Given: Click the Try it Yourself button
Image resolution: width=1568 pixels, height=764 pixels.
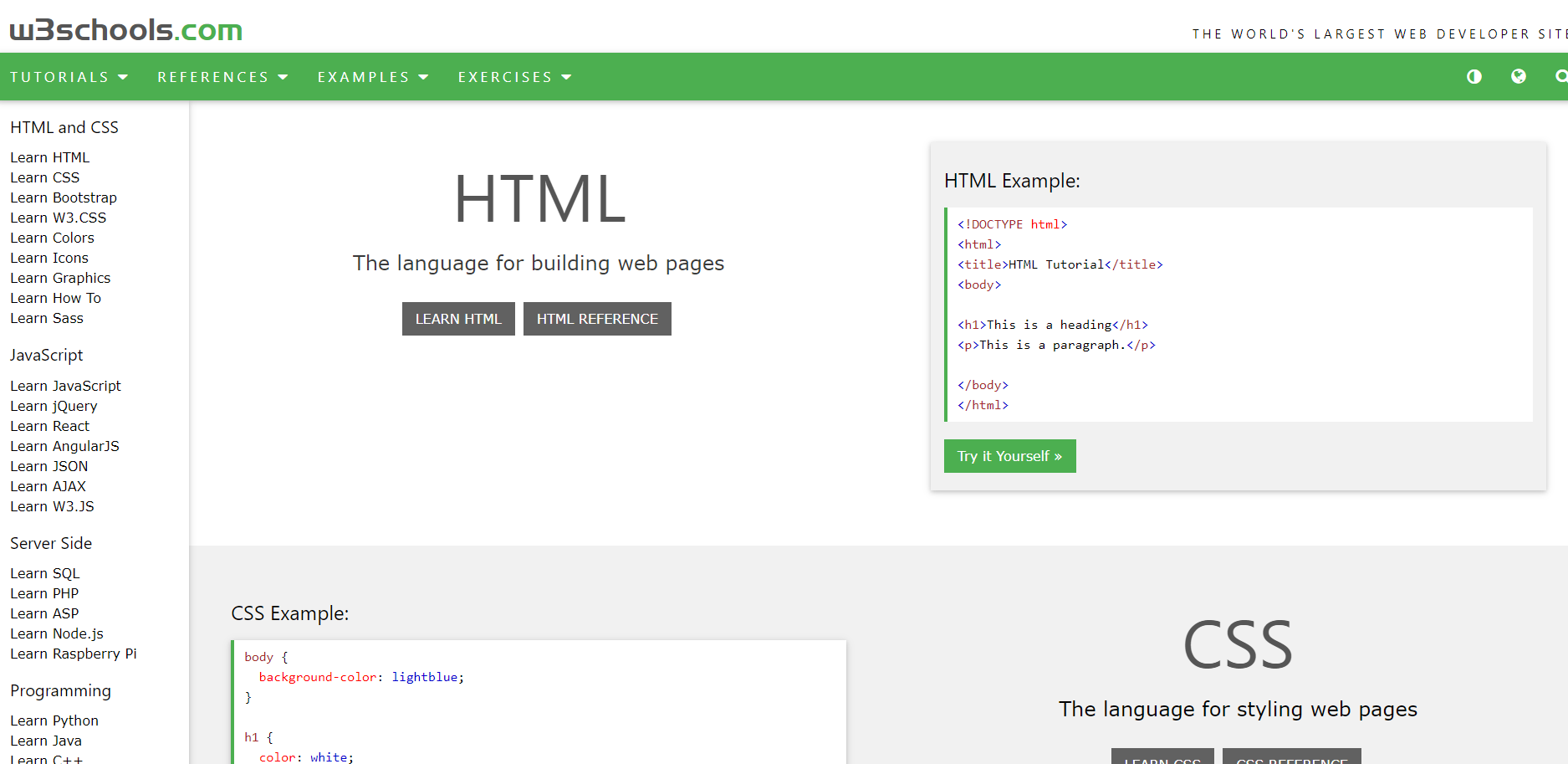Looking at the screenshot, I should click(x=1009, y=456).
